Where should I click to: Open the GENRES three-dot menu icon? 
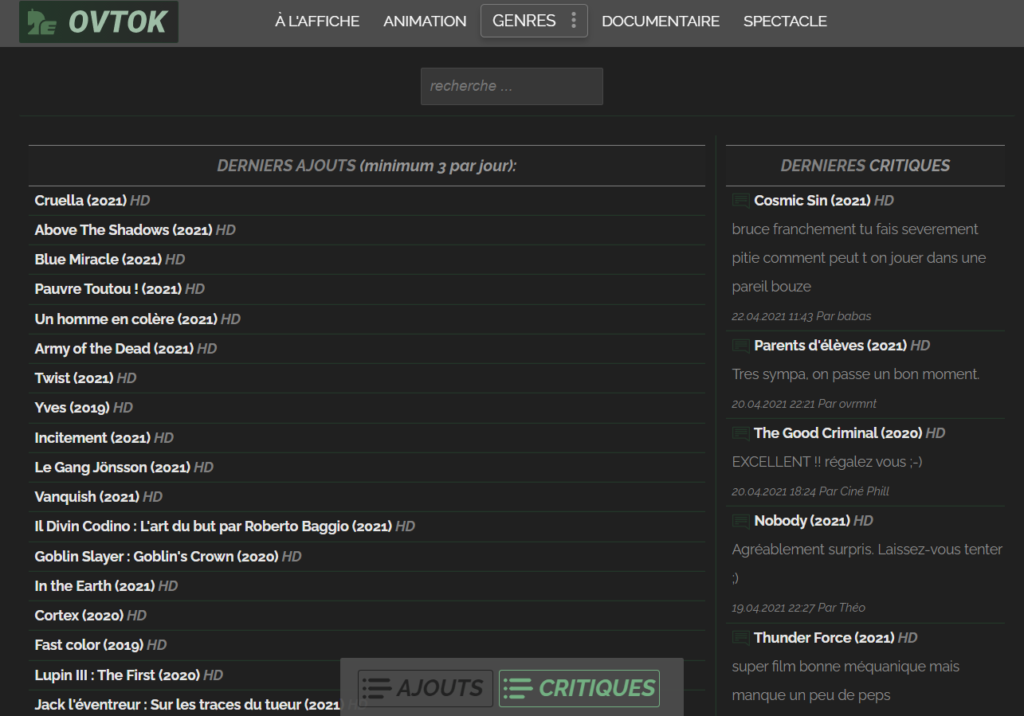click(573, 20)
